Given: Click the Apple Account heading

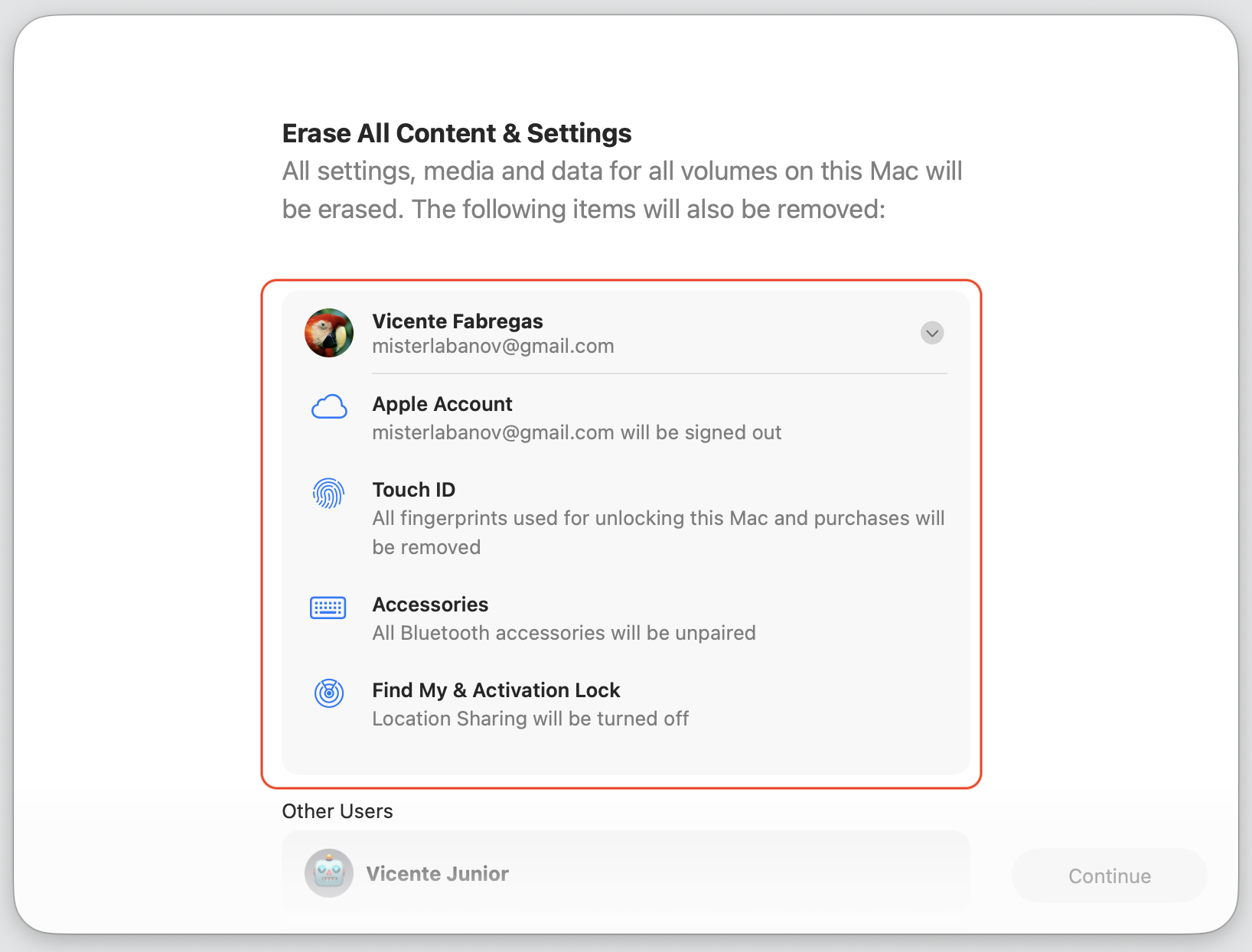Looking at the screenshot, I should 442,404.
